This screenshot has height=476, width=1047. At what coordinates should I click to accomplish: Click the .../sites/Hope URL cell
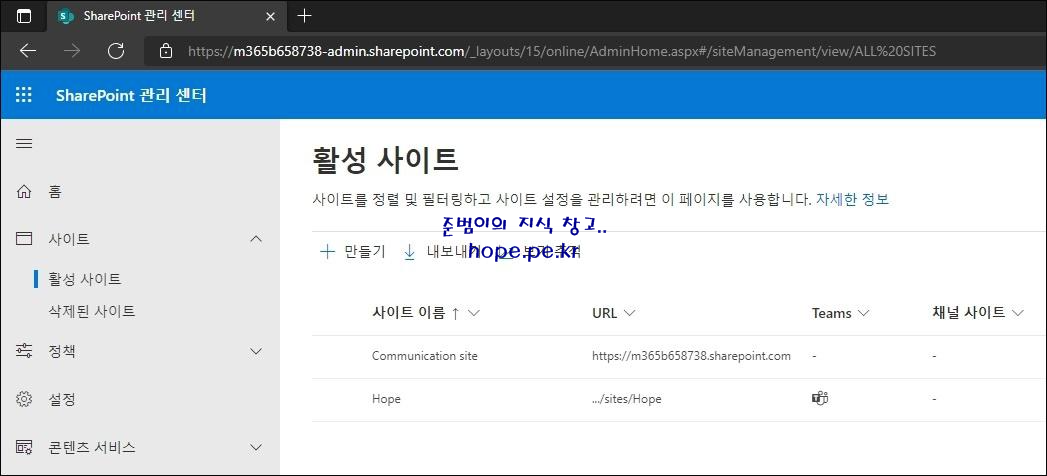coord(626,399)
